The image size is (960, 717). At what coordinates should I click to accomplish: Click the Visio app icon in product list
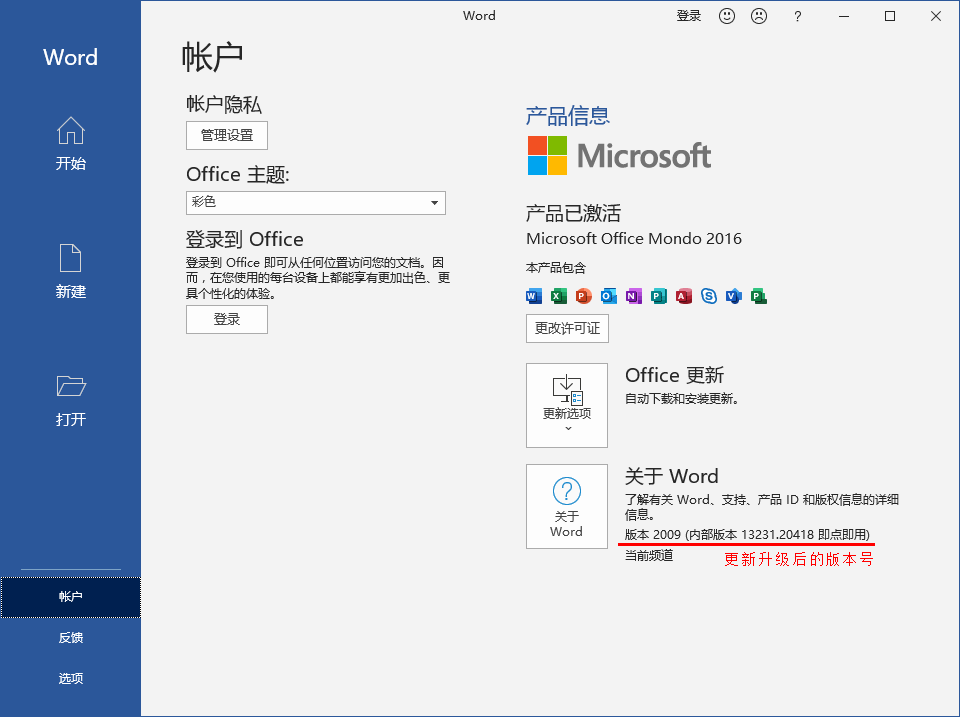click(733, 296)
